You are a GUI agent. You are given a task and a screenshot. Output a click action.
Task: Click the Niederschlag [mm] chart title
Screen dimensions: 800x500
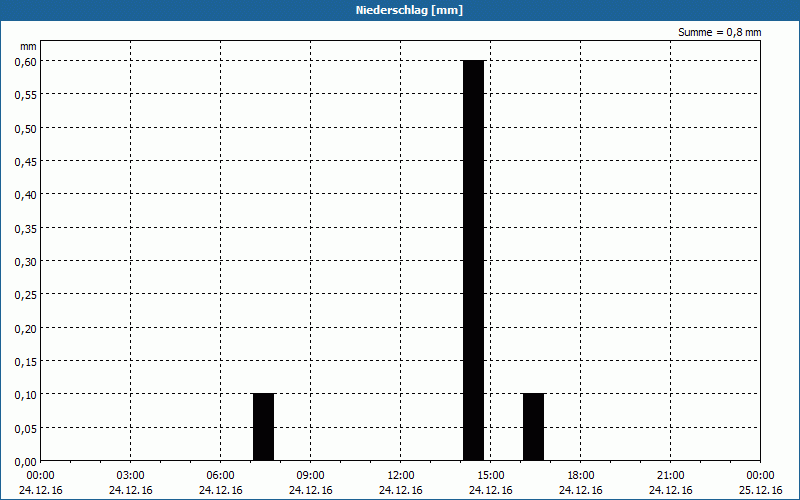400,10
